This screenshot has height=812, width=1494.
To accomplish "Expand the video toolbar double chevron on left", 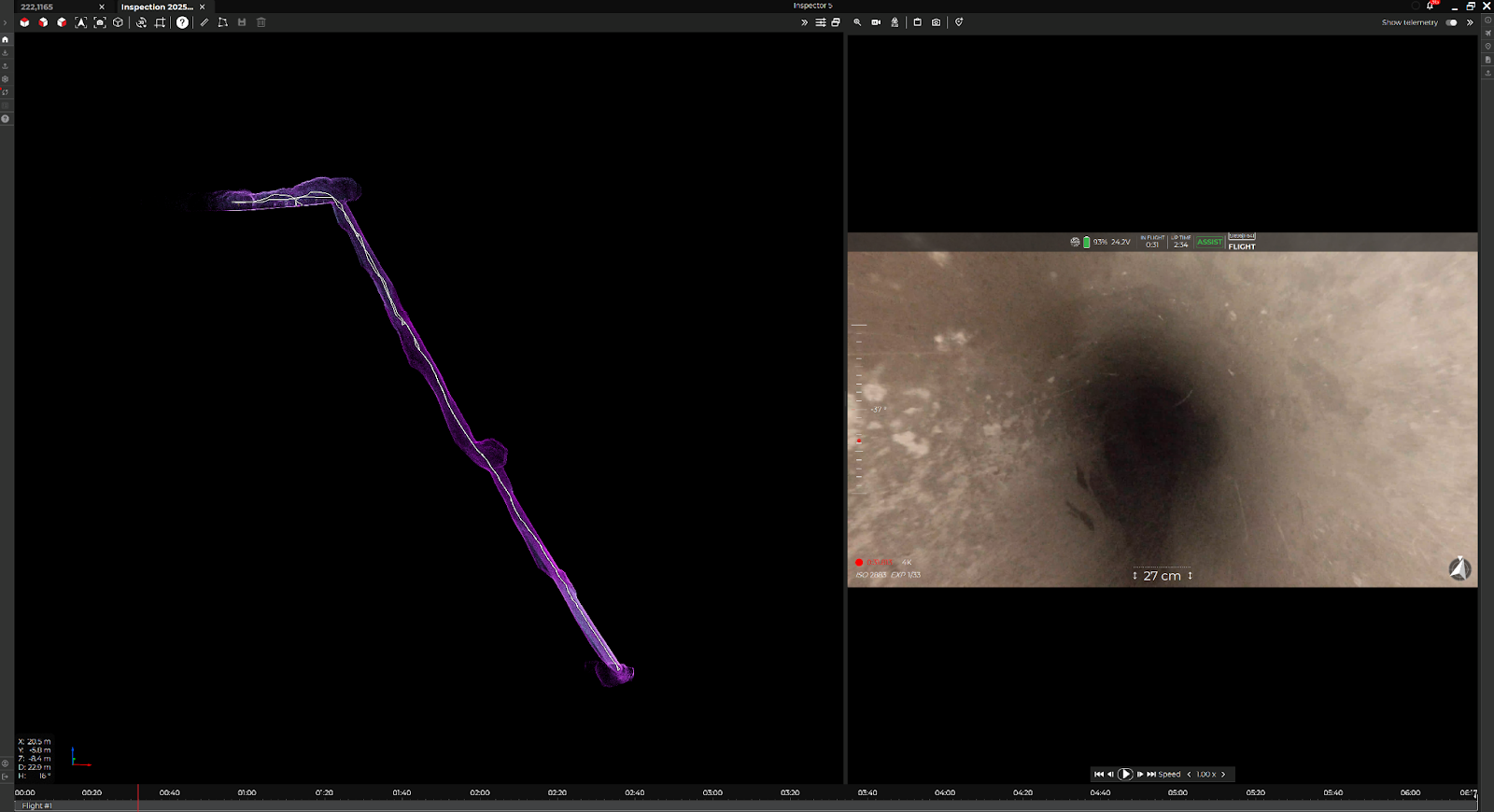I will 804,22.
